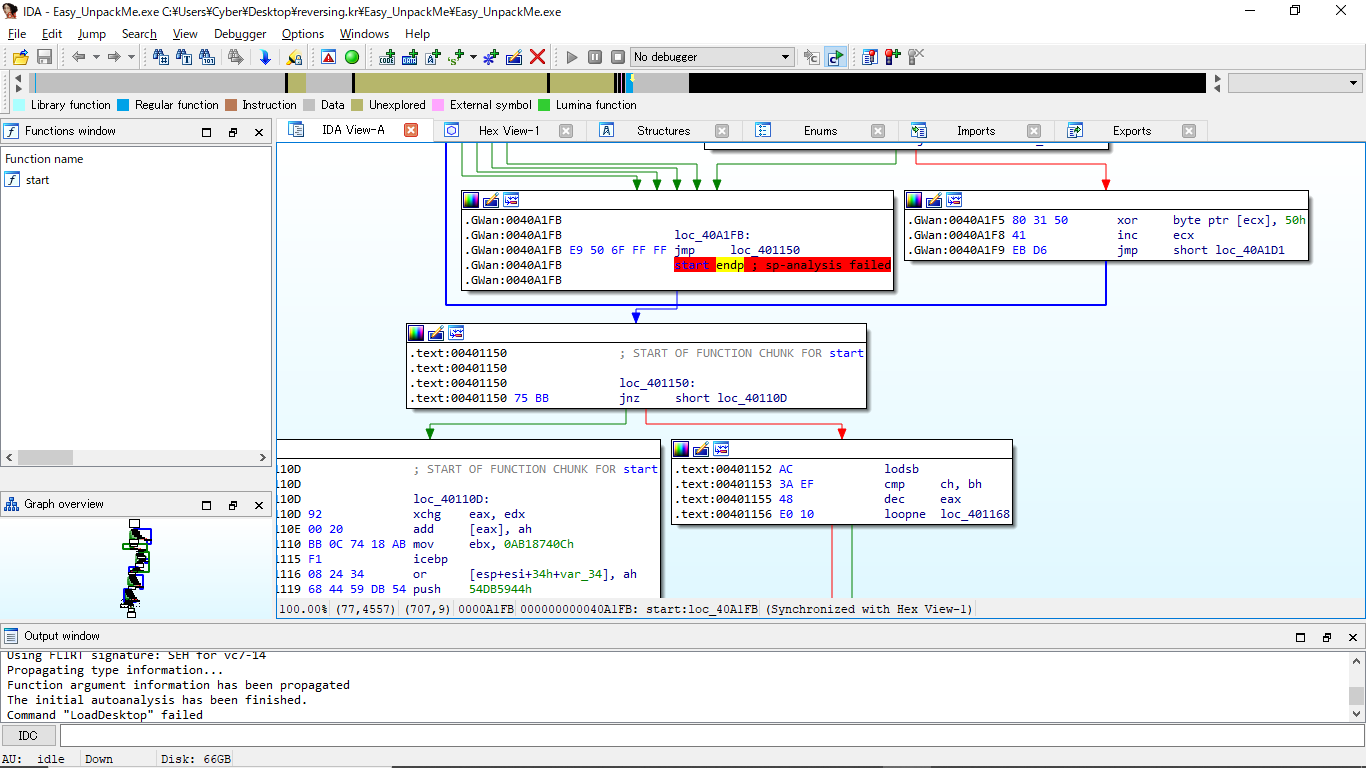Open the Debugger menu
Image resolution: width=1366 pixels, height=768 pixels.
point(240,34)
